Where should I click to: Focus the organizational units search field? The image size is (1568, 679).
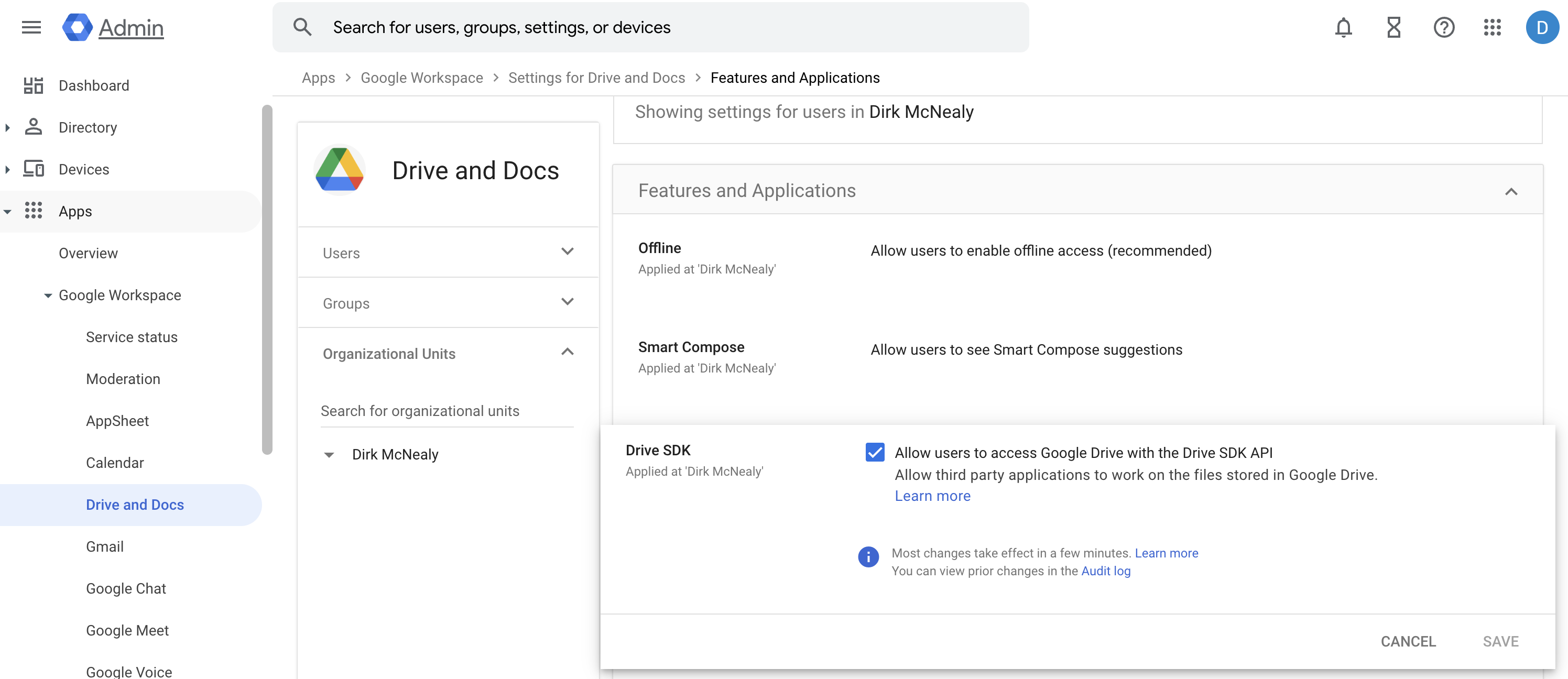pos(447,411)
